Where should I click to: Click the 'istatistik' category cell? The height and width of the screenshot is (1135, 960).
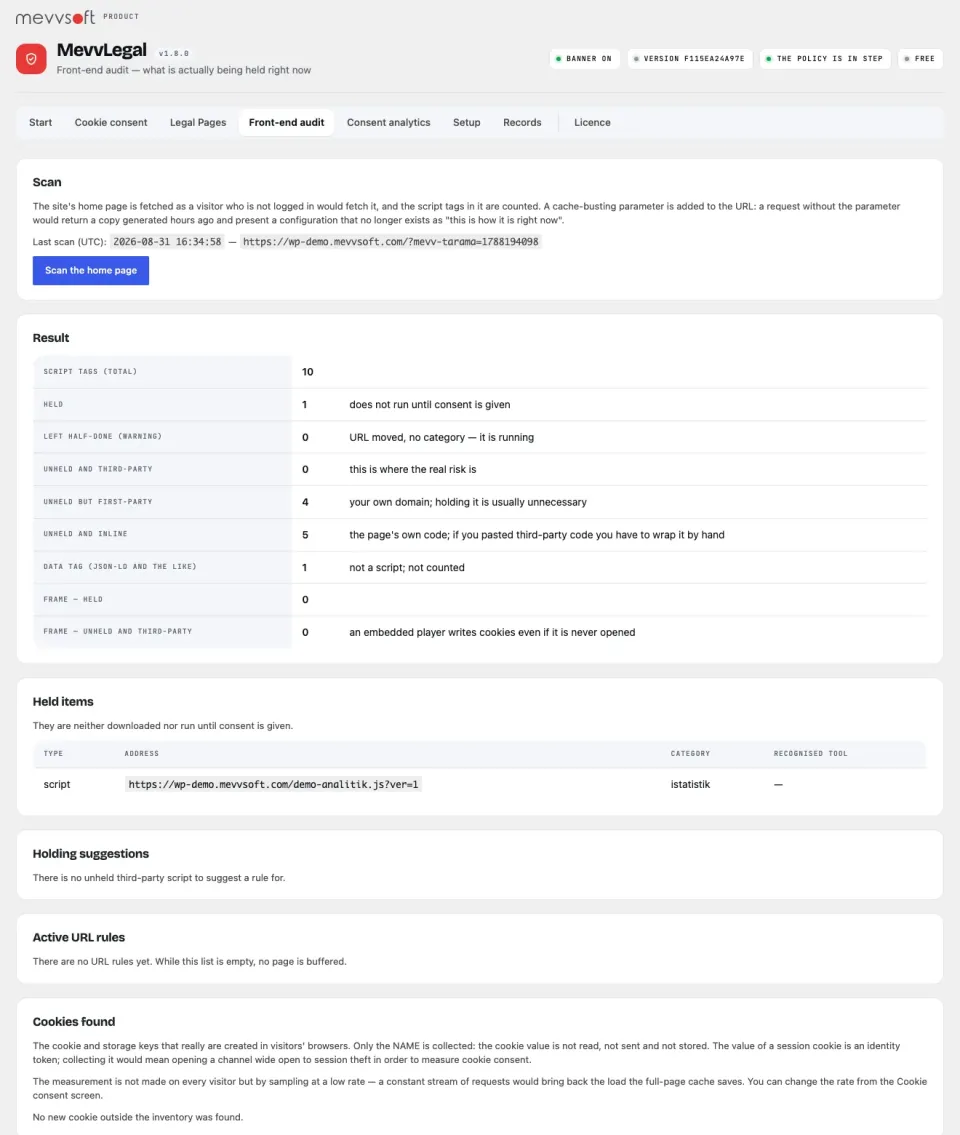coord(690,784)
